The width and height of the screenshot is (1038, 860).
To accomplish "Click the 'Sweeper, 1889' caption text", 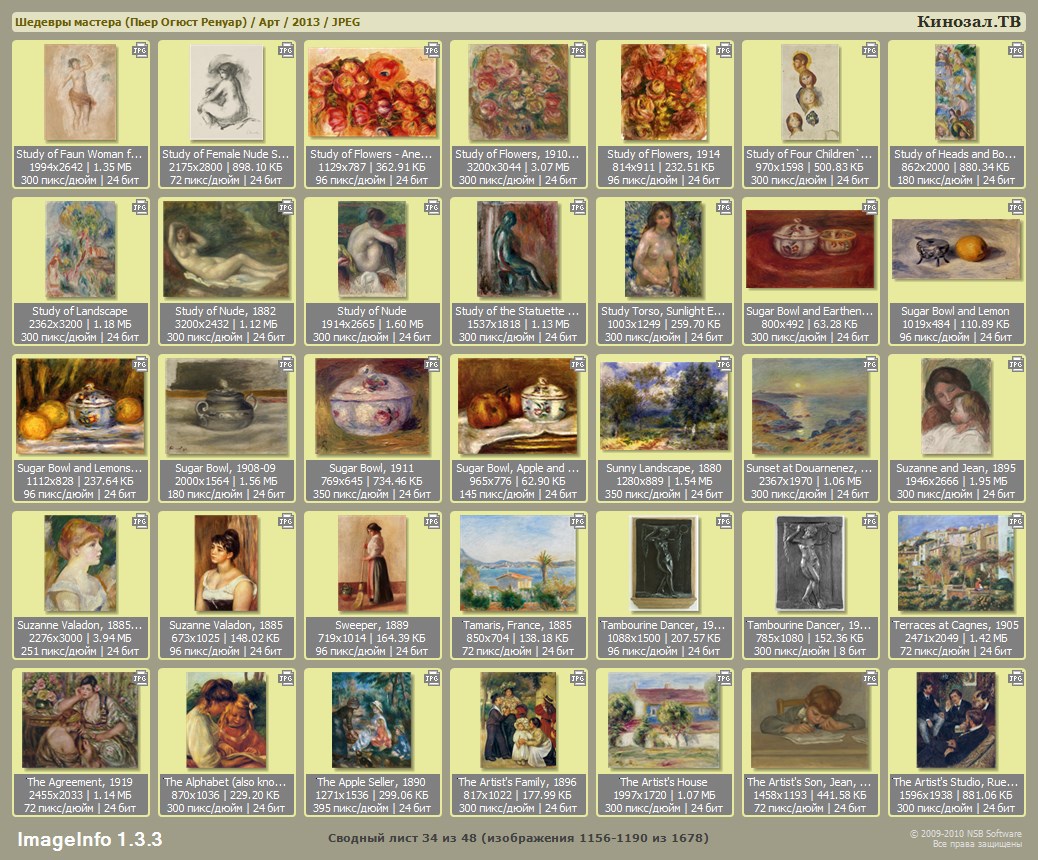I will pyautogui.click(x=372, y=625).
